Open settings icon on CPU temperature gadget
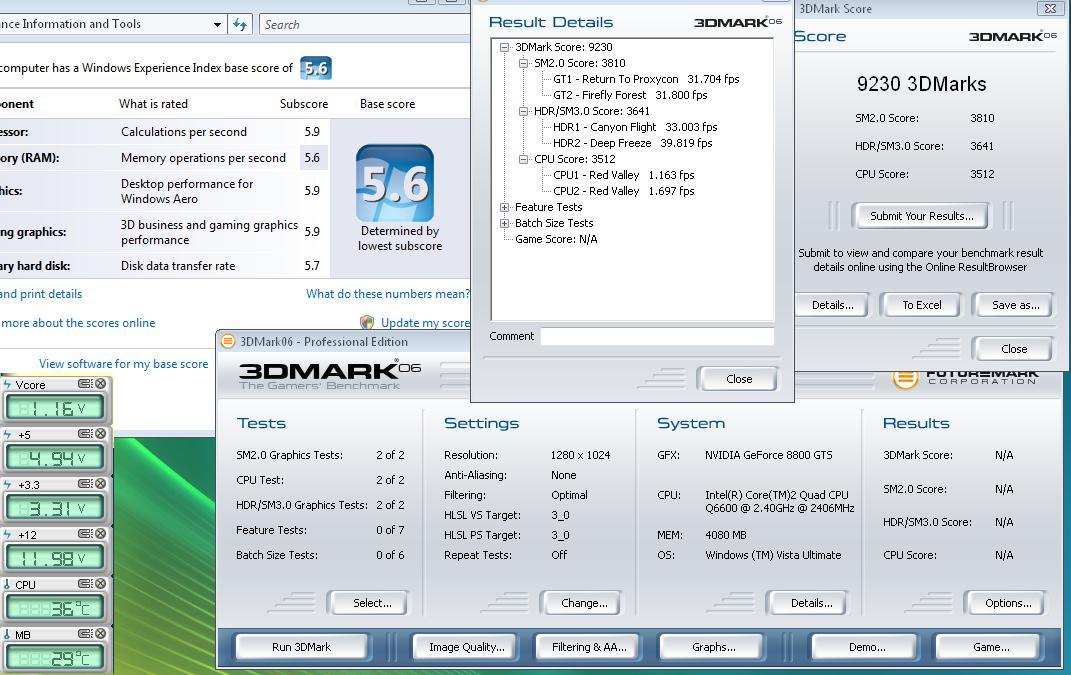The height and width of the screenshot is (675, 1071). pos(85,583)
